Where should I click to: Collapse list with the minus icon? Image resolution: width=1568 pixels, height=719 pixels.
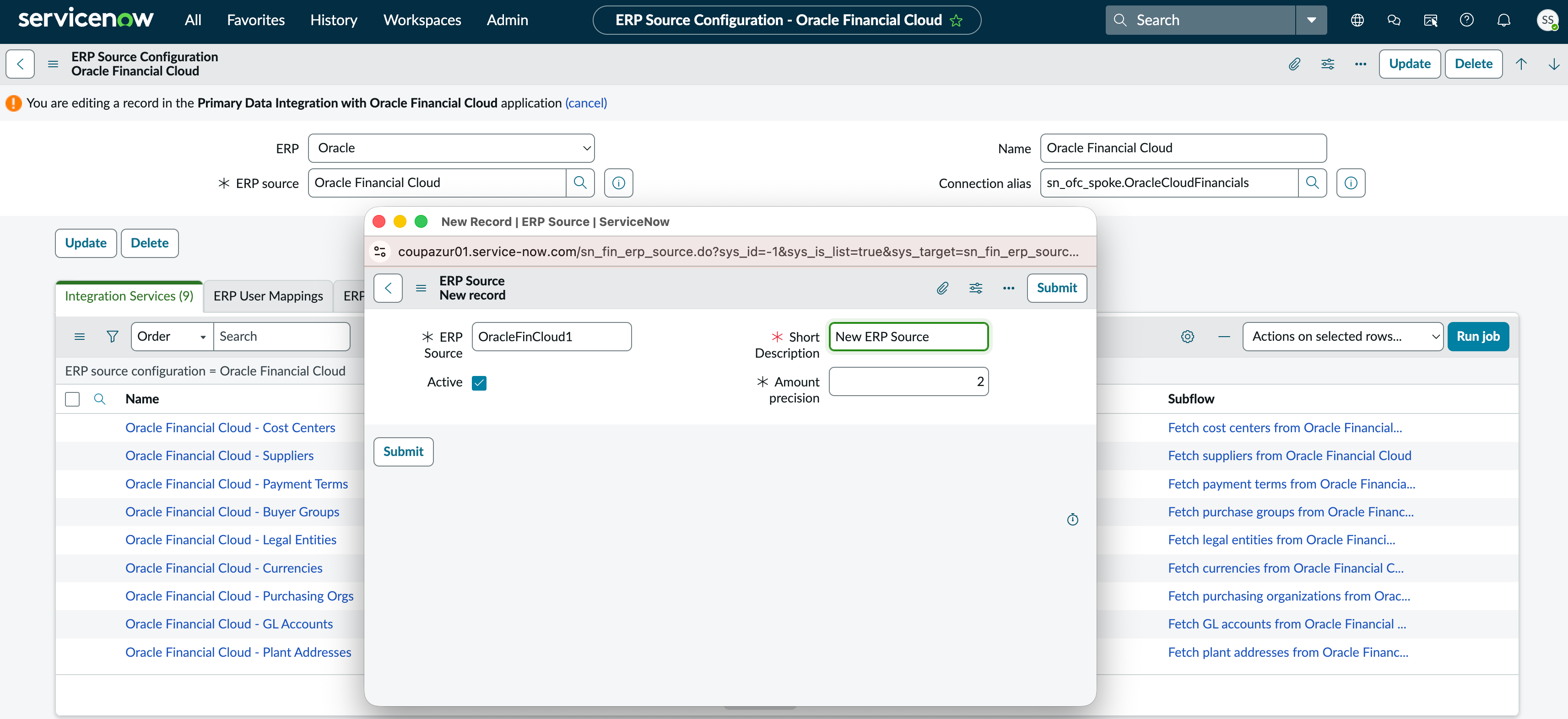tap(1223, 336)
